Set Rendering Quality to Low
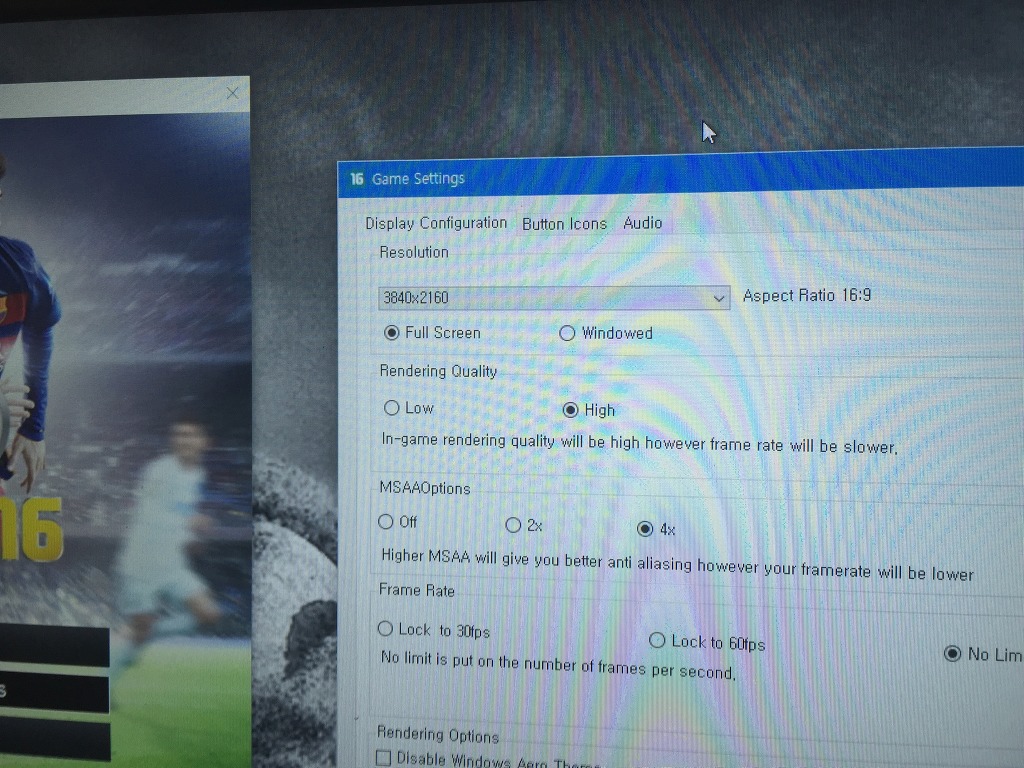 coord(391,407)
